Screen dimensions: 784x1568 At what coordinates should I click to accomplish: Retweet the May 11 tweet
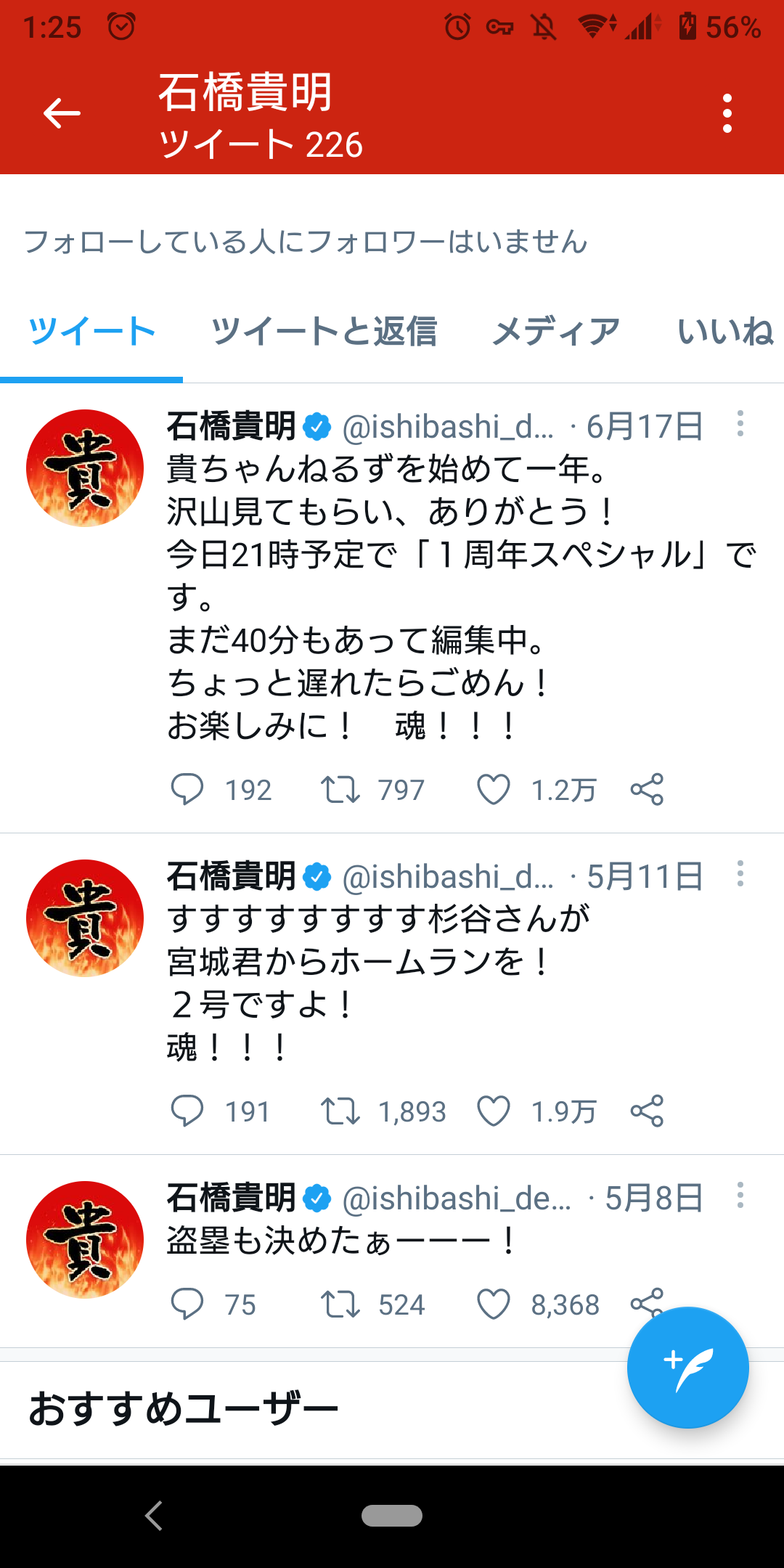click(x=340, y=1111)
